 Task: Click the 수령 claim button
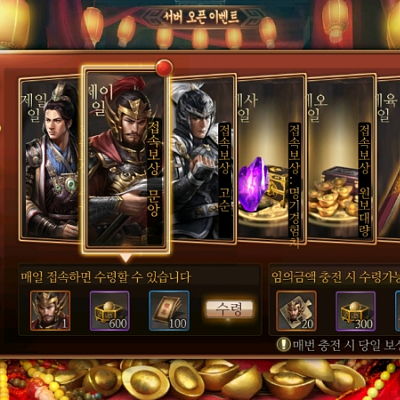[x=229, y=309]
